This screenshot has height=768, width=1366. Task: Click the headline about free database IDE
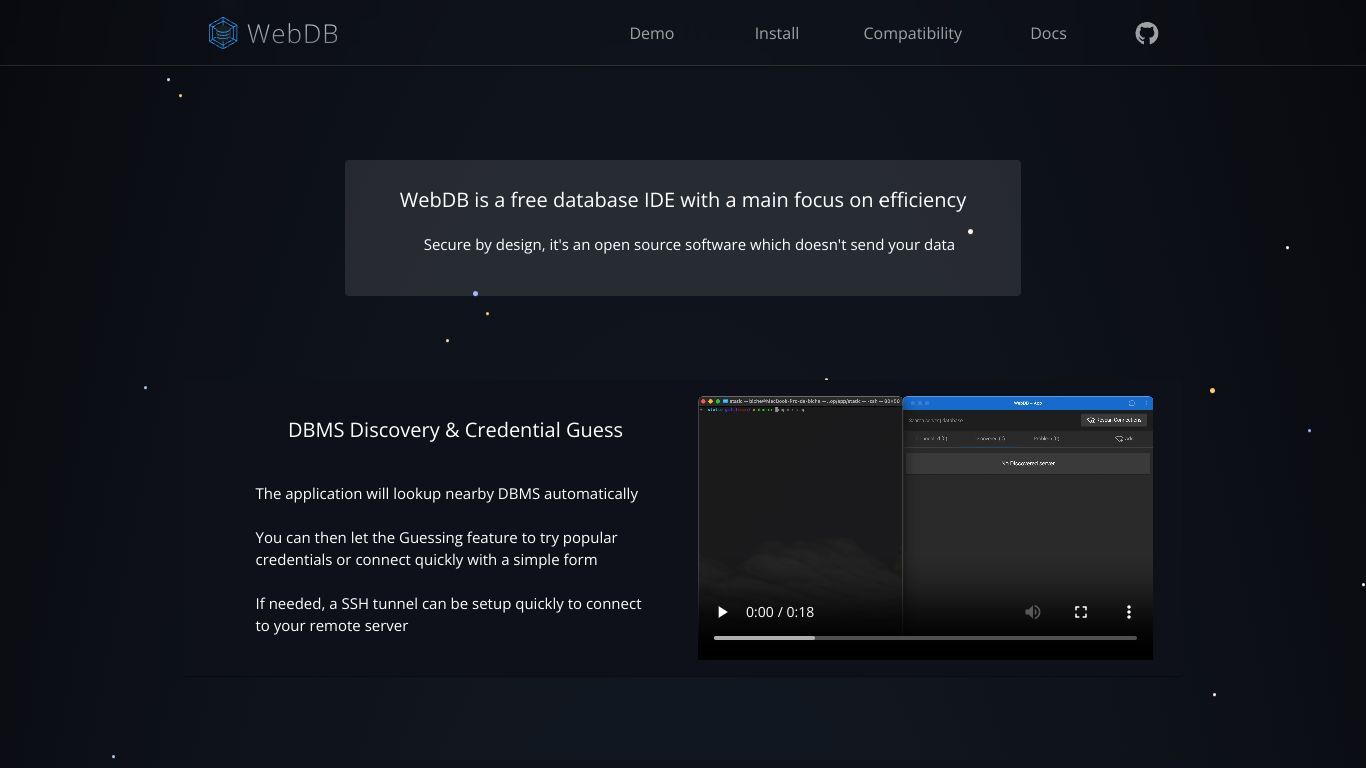[x=683, y=200]
